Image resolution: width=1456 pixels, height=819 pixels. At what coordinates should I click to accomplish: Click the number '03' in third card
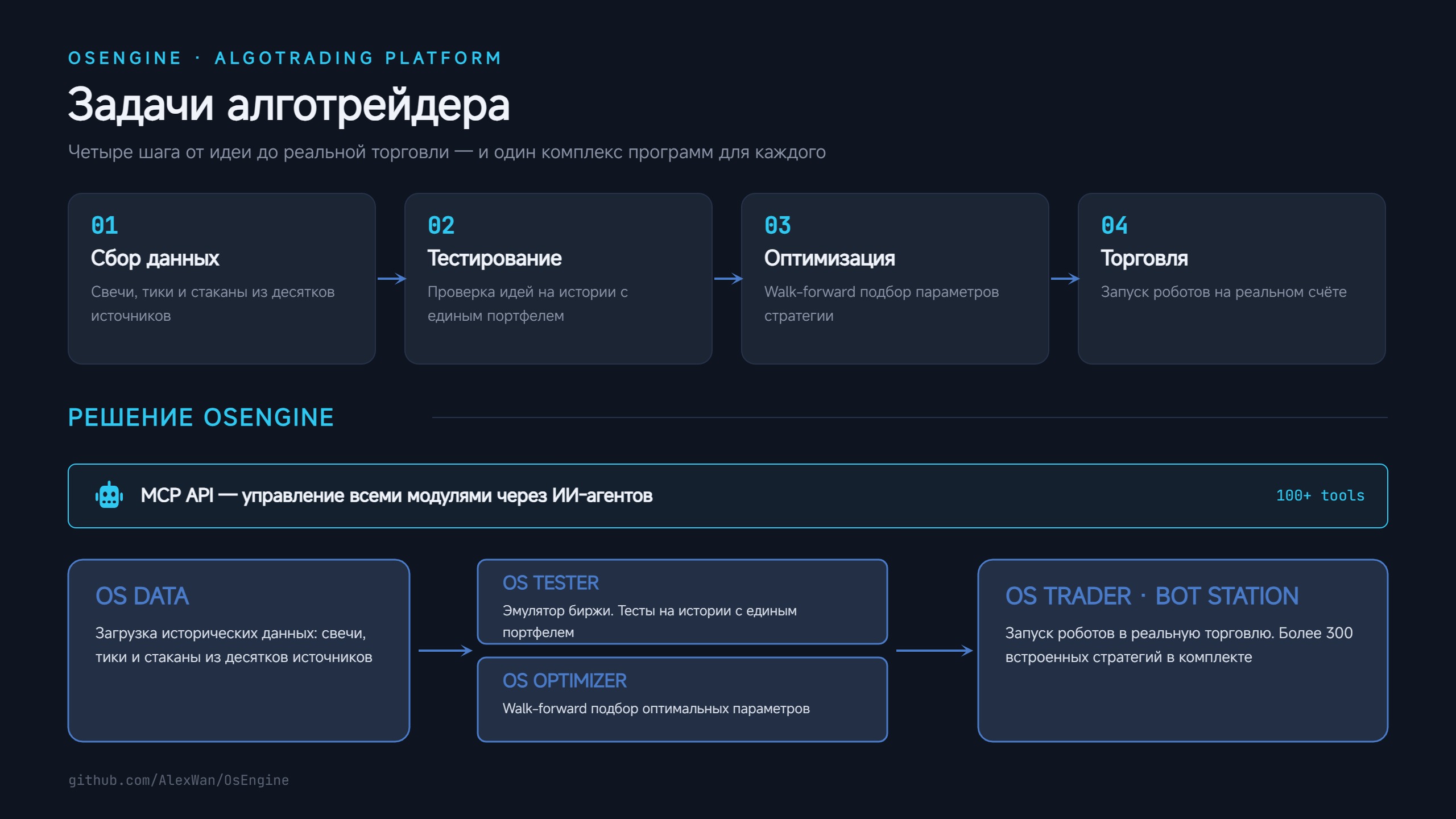[778, 226]
